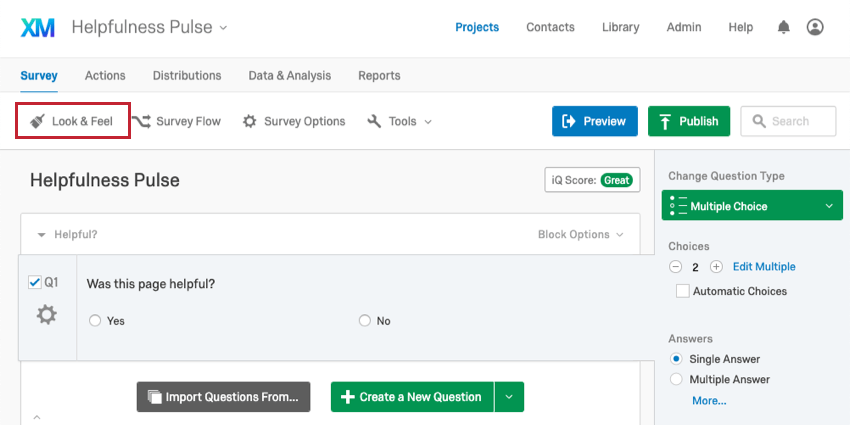The image size is (850, 425).
Task: Click the XM logo icon
Action: tap(37, 27)
